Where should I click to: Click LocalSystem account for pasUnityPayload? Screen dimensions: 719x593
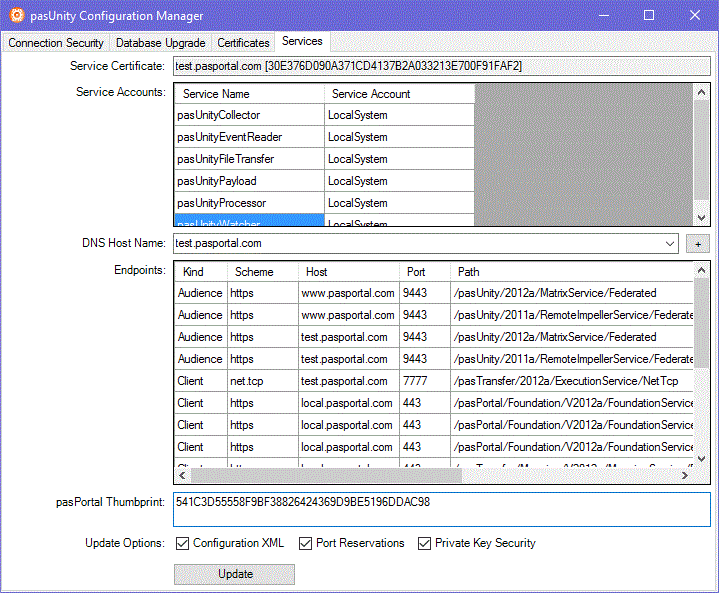pyautogui.click(x=399, y=181)
